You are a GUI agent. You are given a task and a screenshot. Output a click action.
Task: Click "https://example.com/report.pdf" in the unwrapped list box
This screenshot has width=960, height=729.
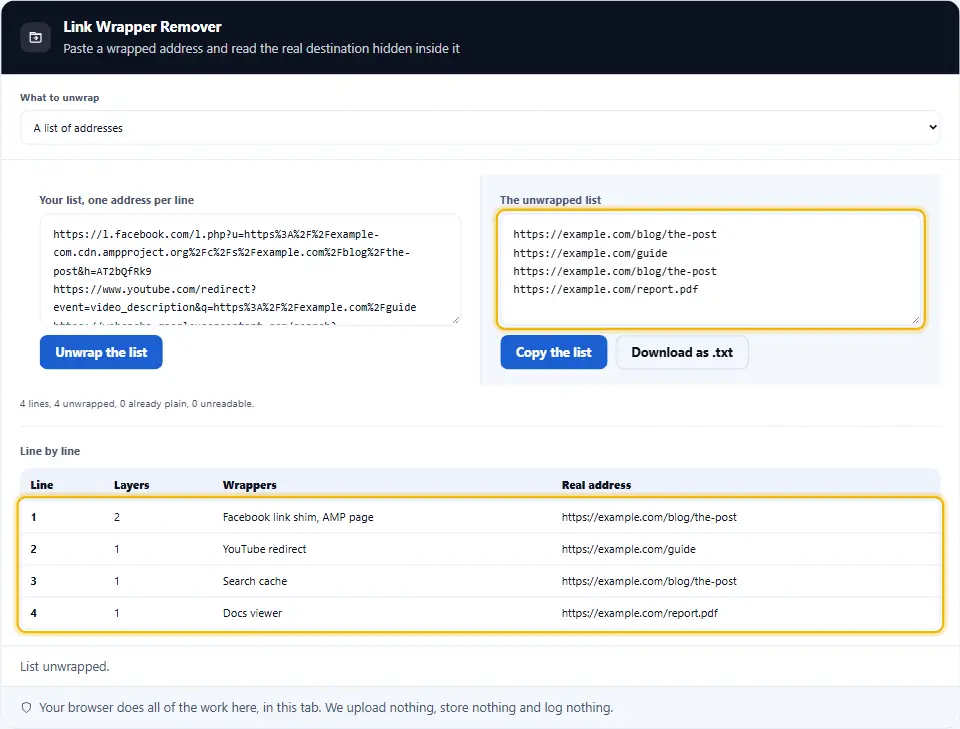[x=606, y=290]
